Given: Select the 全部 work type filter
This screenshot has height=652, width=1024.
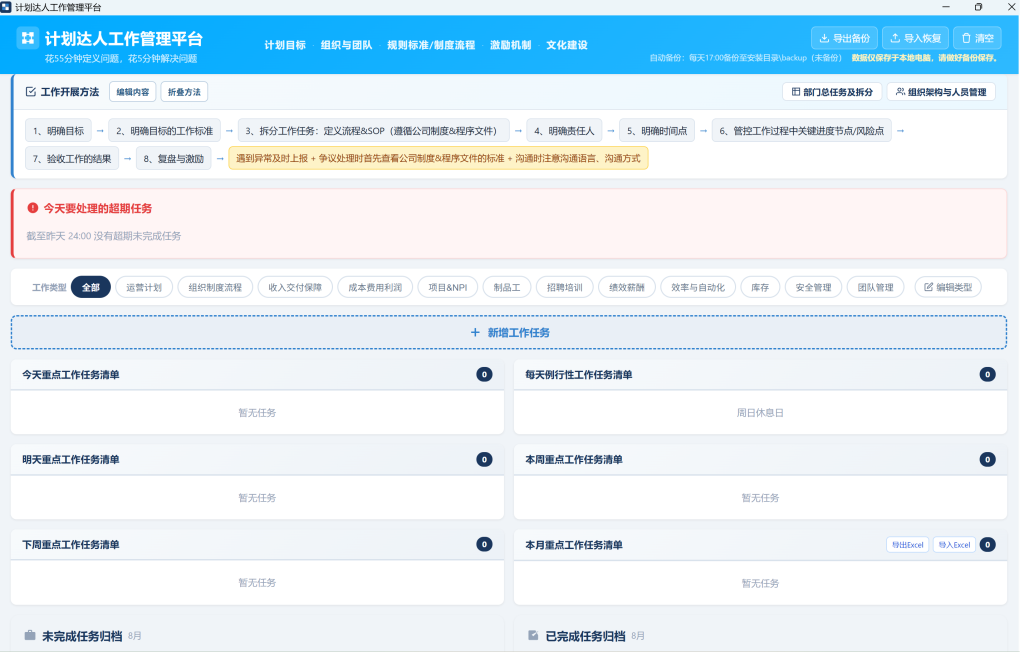Looking at the screenshot, I should pos(91,288).
